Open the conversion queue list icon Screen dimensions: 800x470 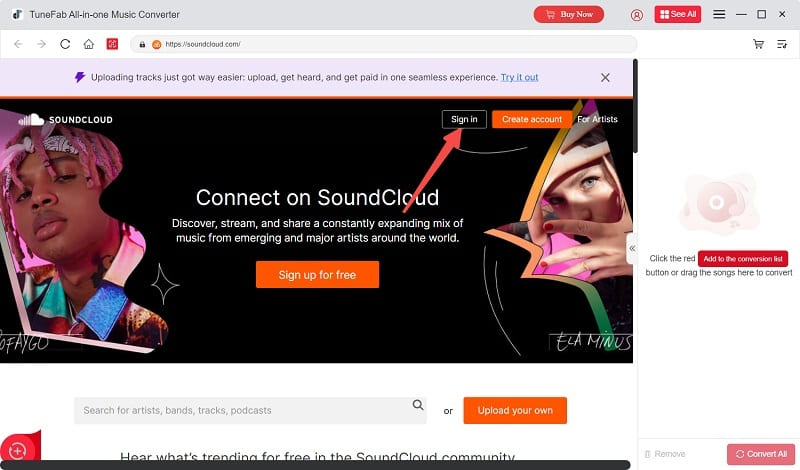pyautogui.click(x=782, y=44)
